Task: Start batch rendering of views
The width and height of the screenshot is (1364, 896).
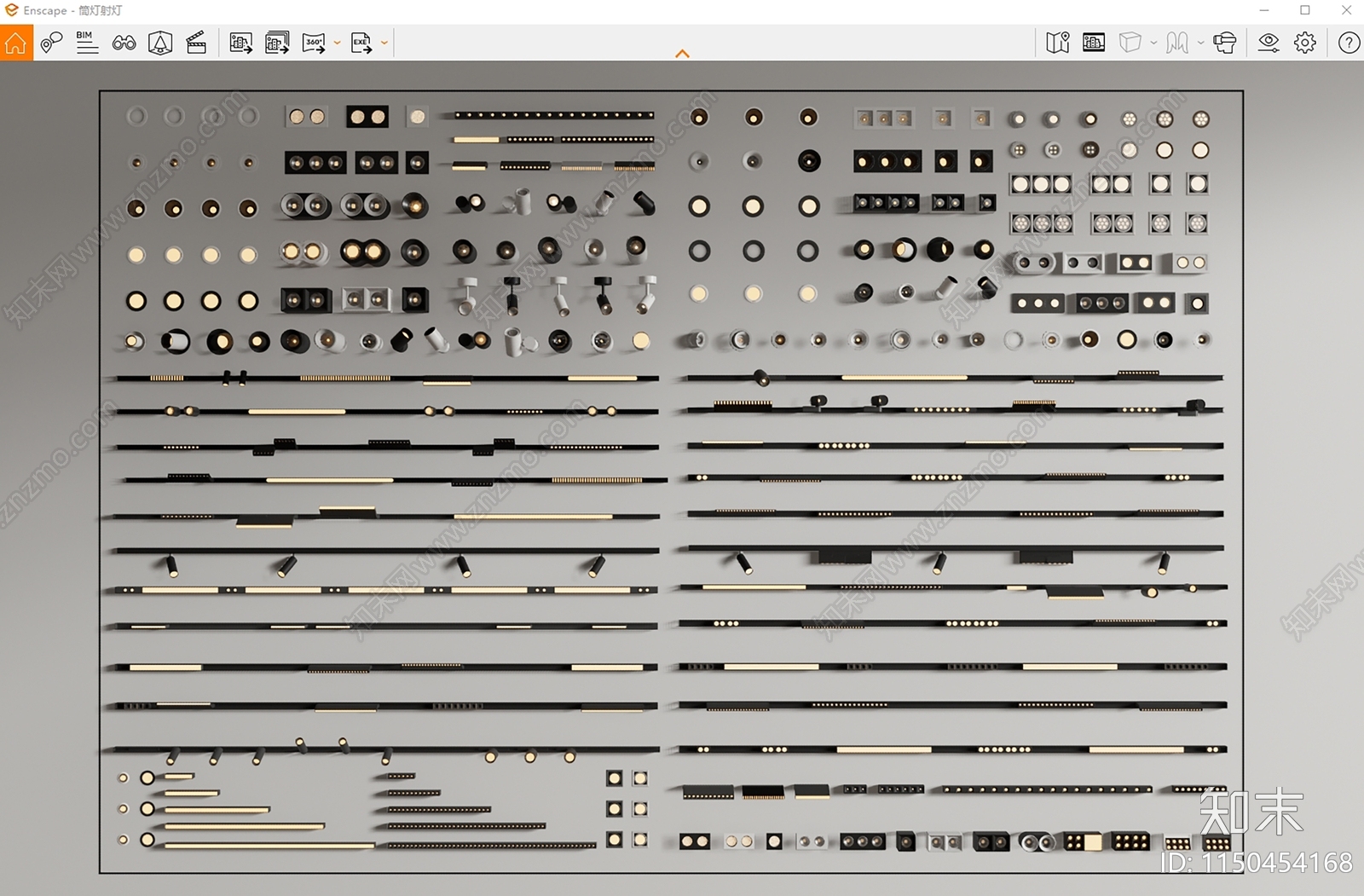Action: (277, 43)
